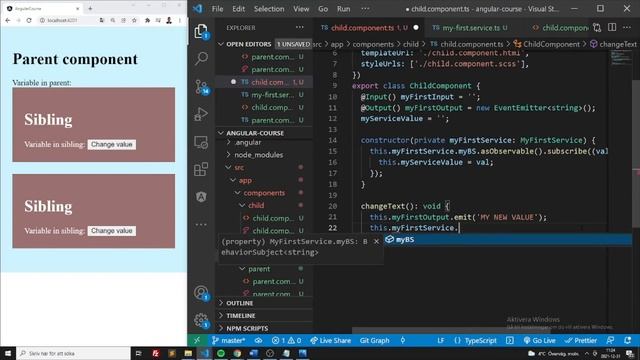Open the feedback icon in status bar
Viewport: 640px width, 360px height.
point(610,340)
